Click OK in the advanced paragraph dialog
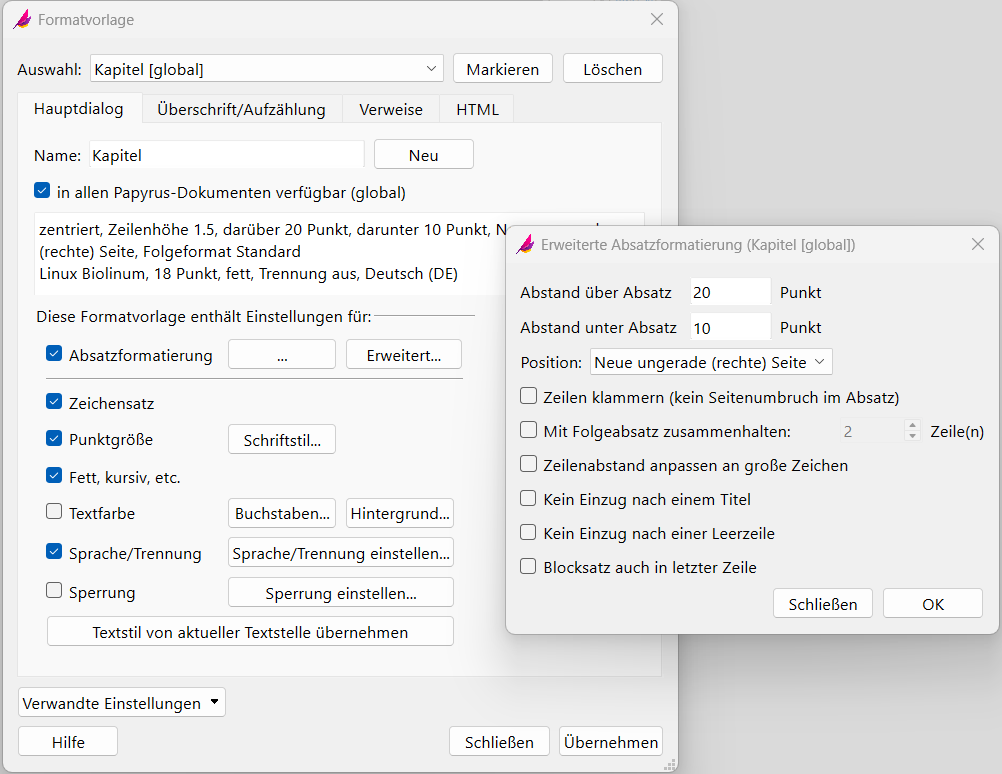 [932, 604]
